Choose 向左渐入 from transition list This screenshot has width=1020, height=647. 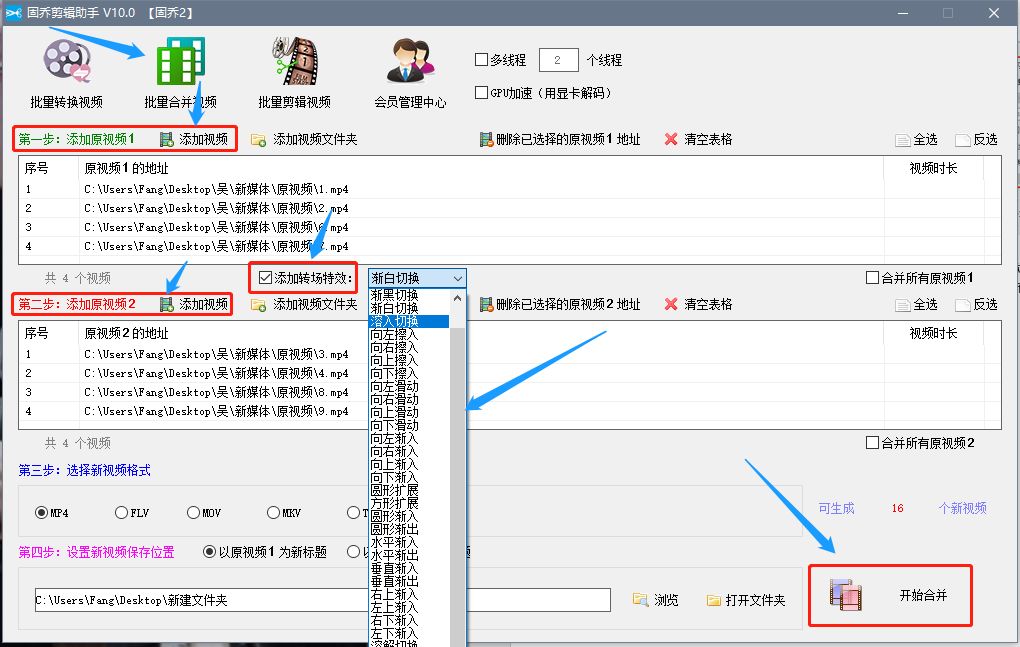click(409, 438)
